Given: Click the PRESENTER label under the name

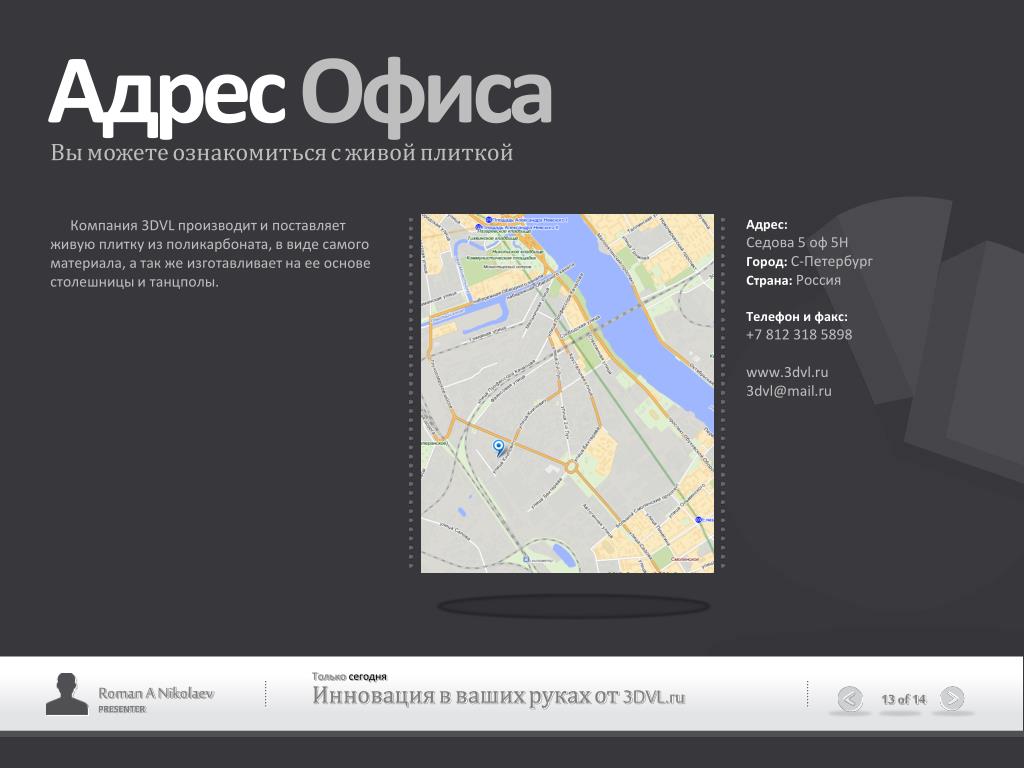Looking at the screenshot, I should [x=122, y=709].
